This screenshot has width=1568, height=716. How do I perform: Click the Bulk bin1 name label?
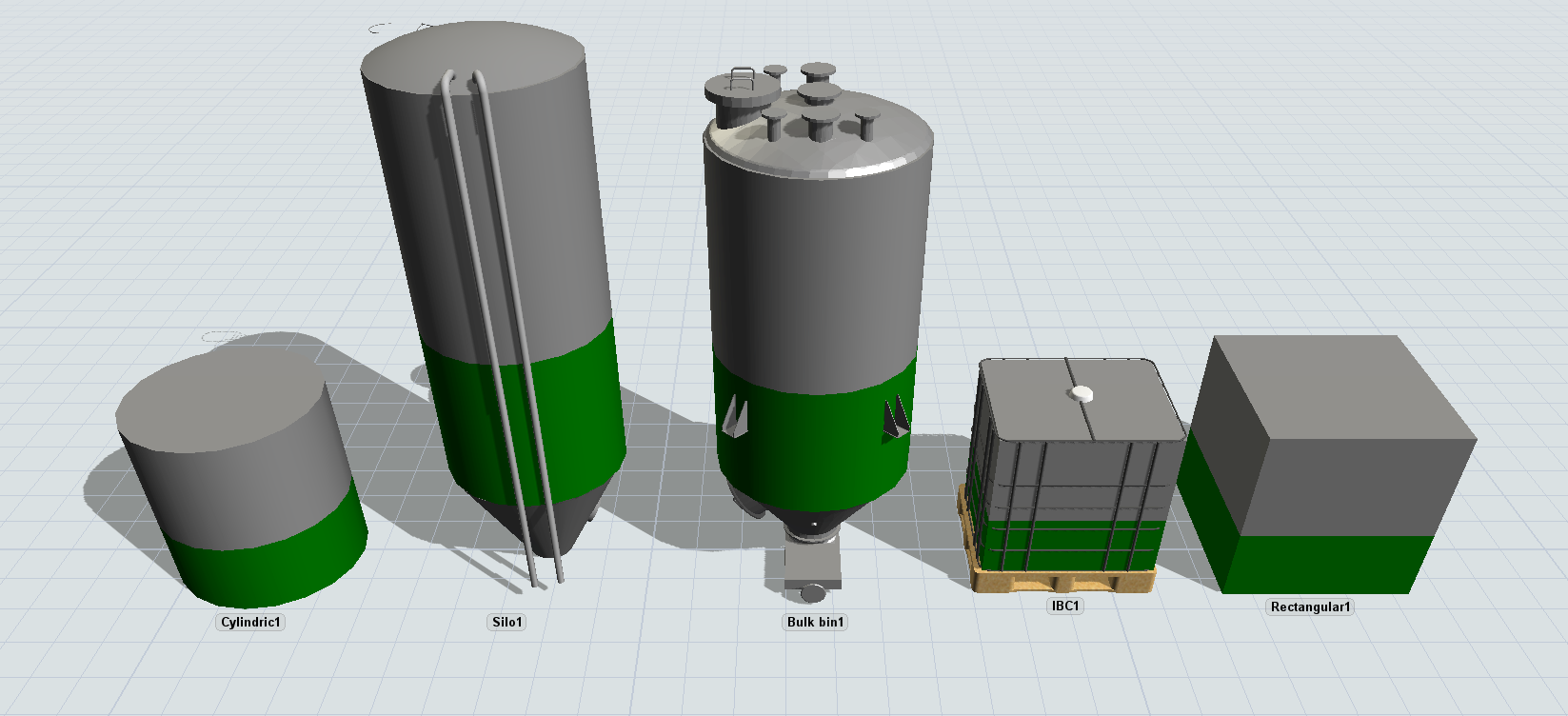click(x=815, y=623)
